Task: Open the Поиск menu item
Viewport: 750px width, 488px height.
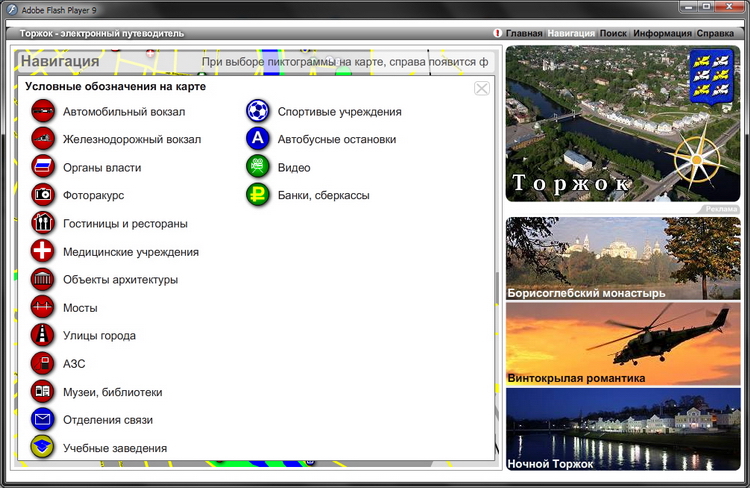Action: (613, 33)
